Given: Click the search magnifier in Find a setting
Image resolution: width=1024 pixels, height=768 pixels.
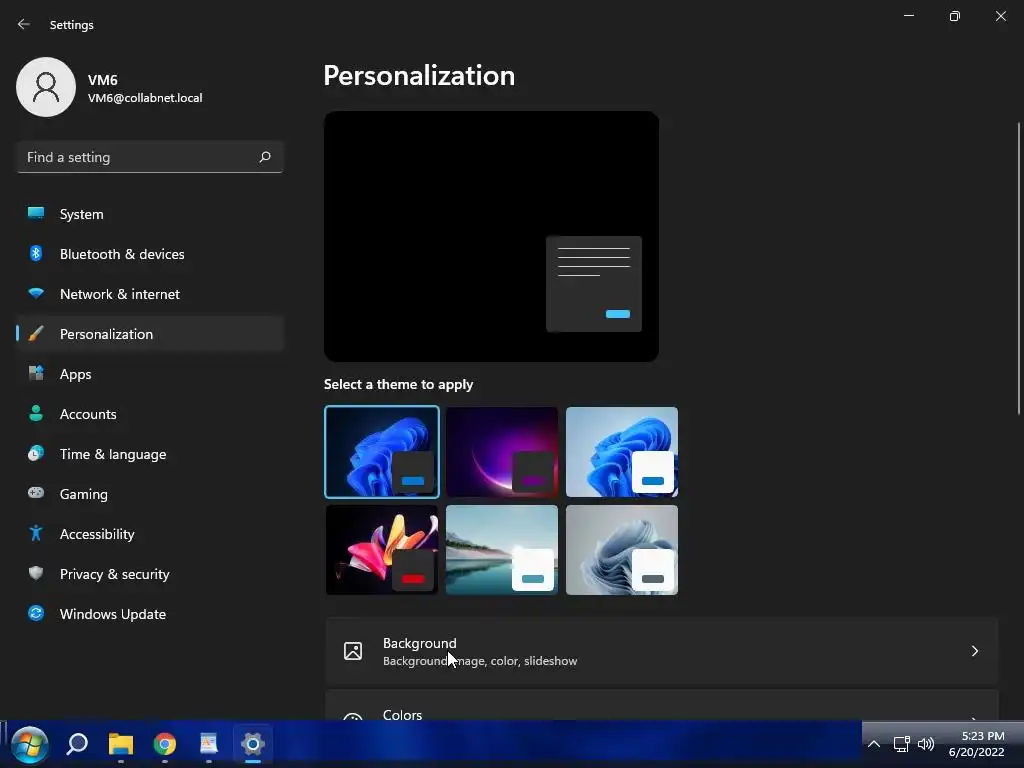Looking at the screenshot, I should coord(264,157).
